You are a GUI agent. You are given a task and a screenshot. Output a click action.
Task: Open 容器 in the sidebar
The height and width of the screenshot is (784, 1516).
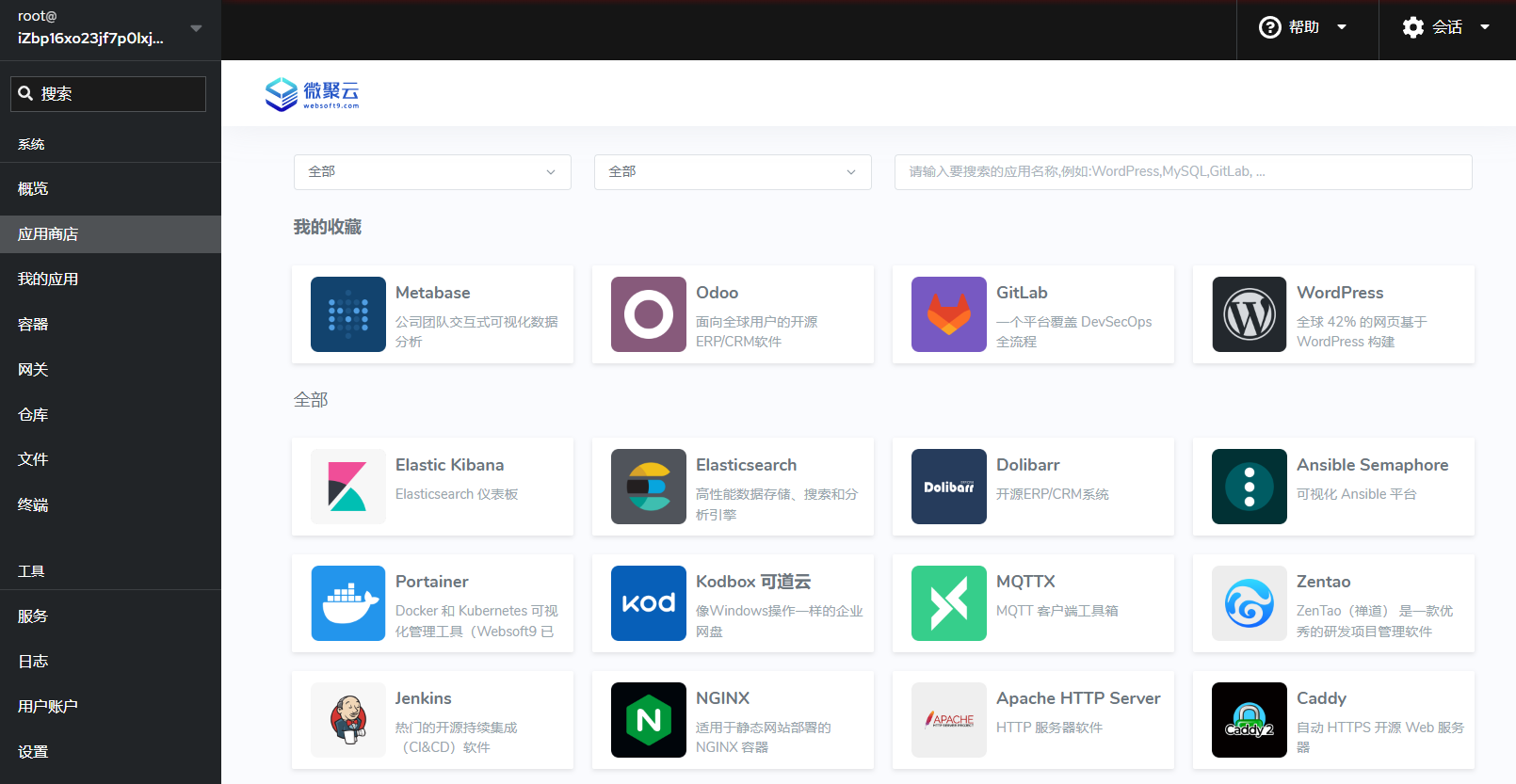tap(33, 324)
